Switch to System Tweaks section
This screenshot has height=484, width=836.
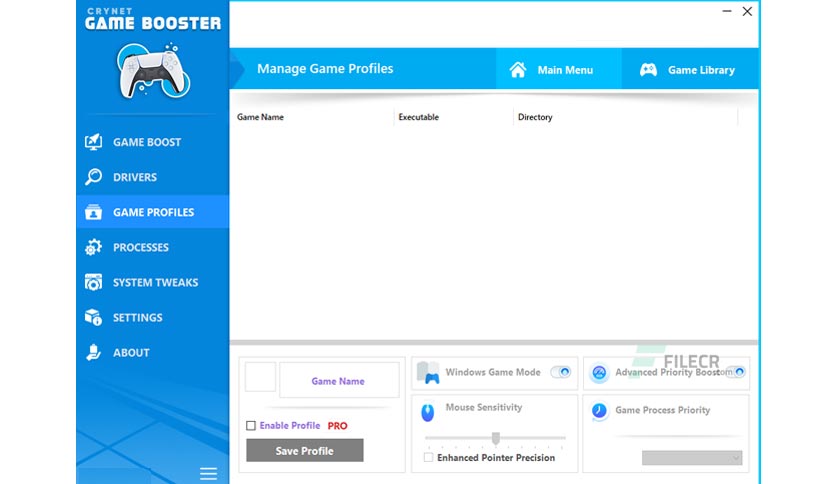153,283
